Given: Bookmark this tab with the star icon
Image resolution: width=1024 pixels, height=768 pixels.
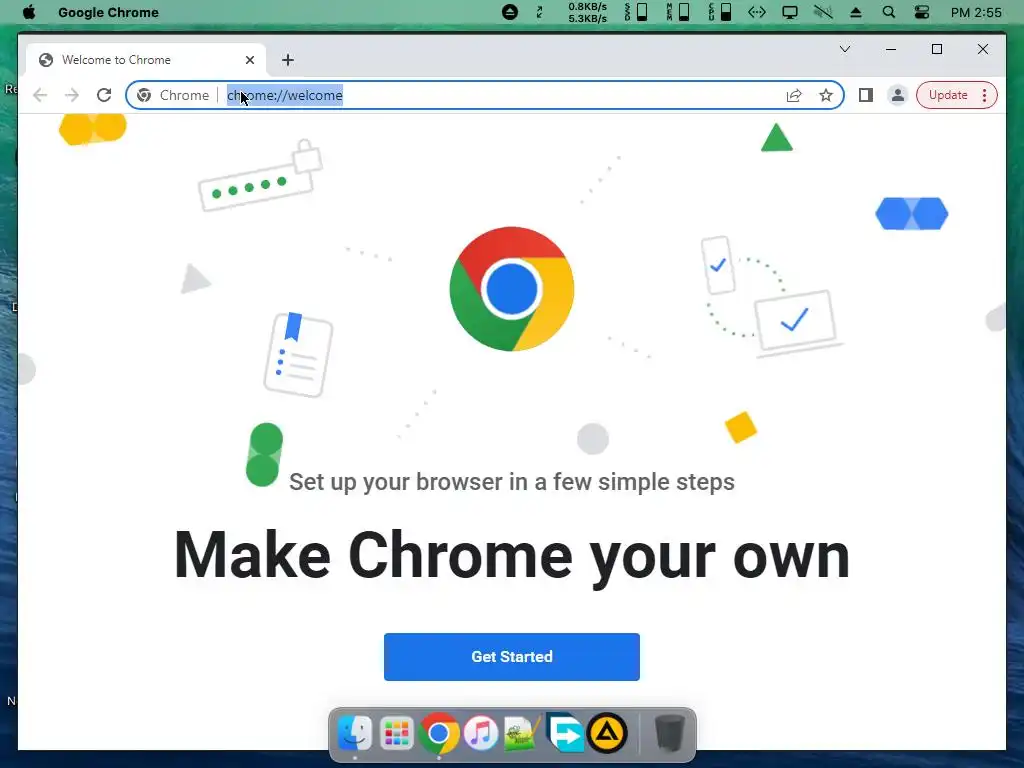Looking at the screenshot, I should coord(826,95).
